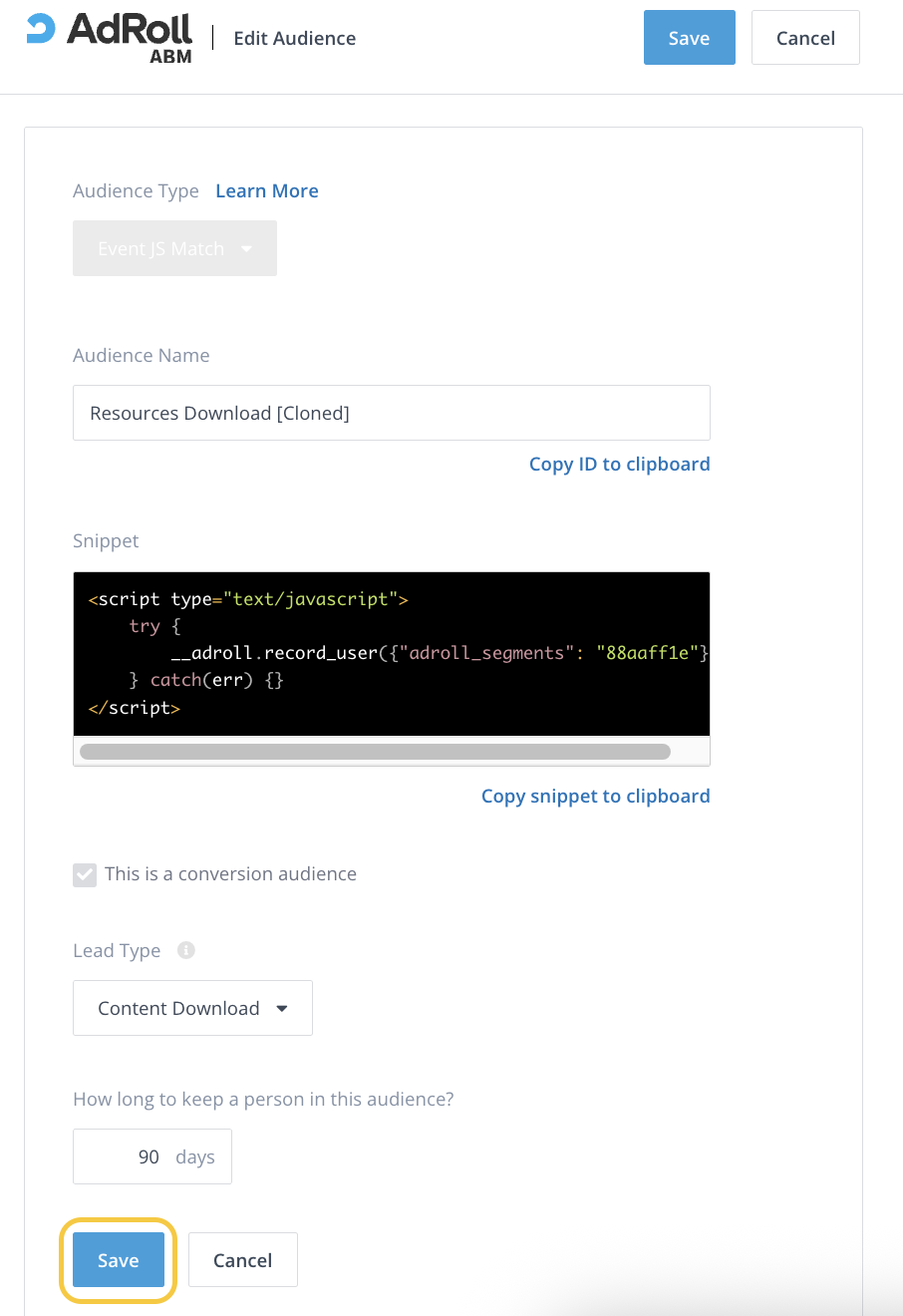
Task: Click the highlighted Save button below the form
Action: [118, 1260]
